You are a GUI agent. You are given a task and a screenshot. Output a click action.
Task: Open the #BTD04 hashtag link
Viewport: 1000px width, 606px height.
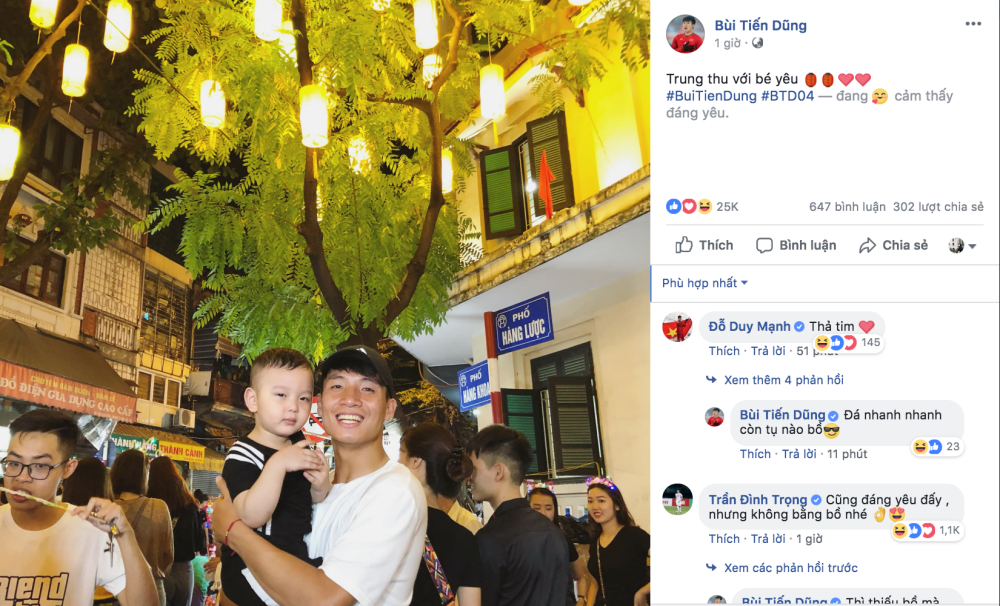[x=788, y=96]
